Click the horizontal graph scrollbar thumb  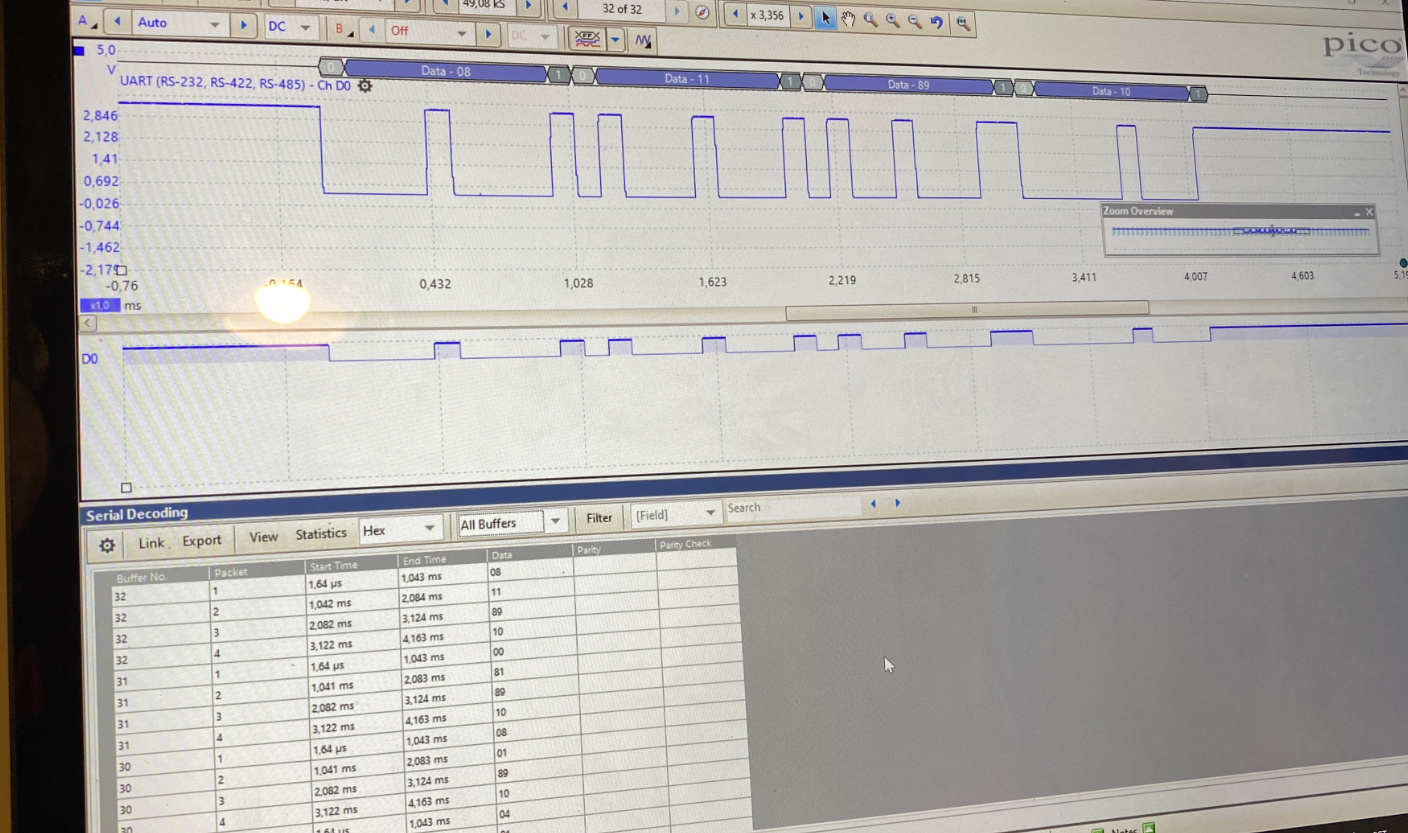tap(967, 310)
